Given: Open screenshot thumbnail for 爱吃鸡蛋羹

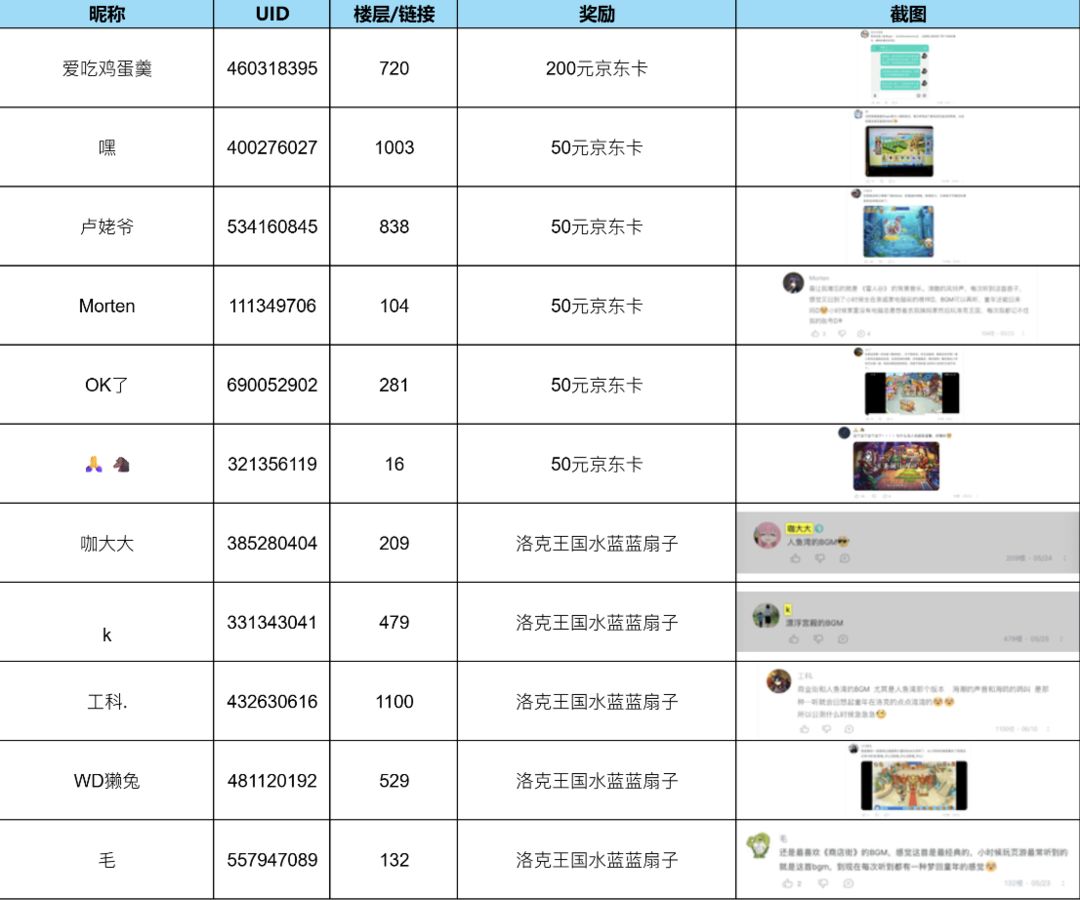Looking at the screenshot, I should [899, 68].
